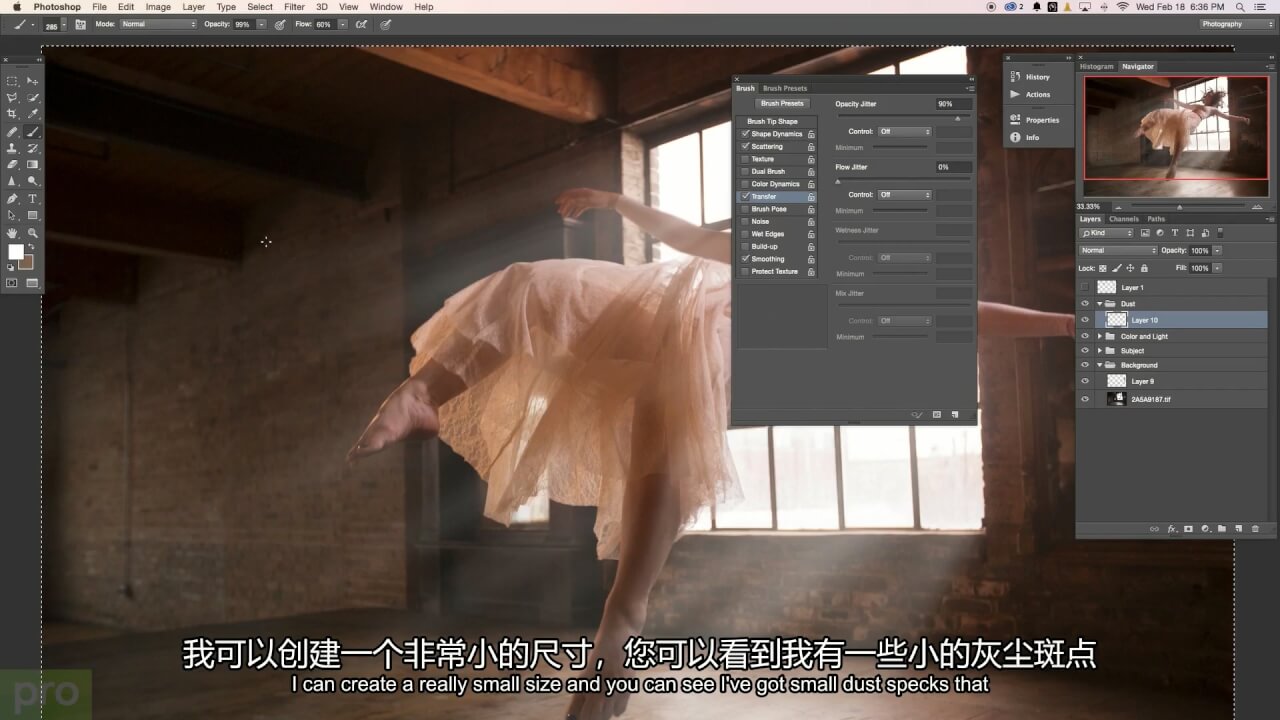
Task: Select the Dodge tool
Action: [32, 181]
